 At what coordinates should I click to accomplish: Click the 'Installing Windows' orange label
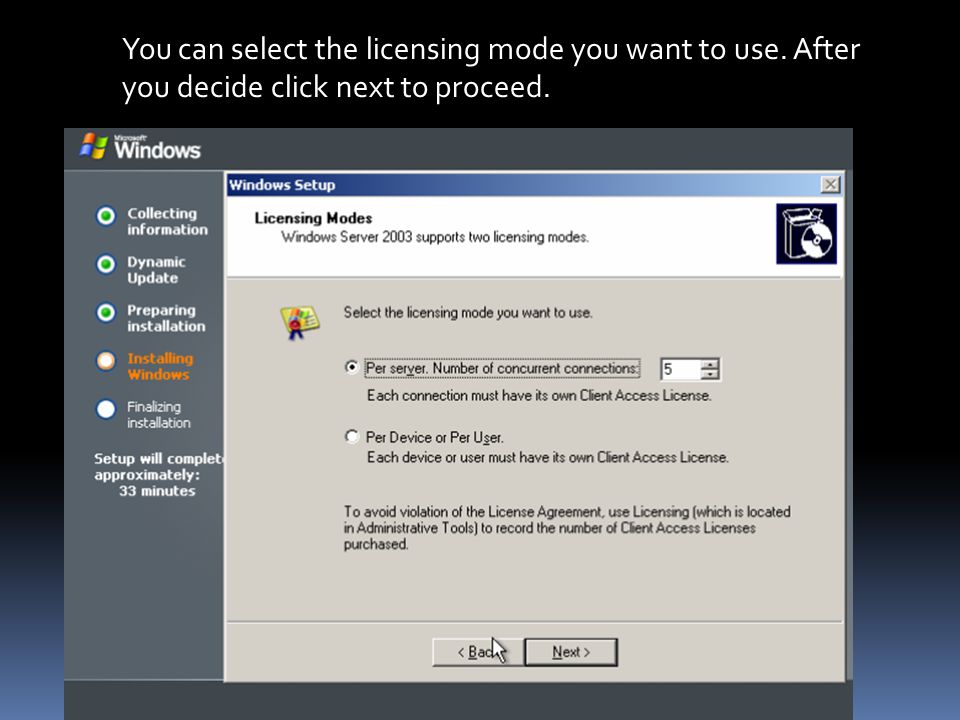(x=160, y=366)
